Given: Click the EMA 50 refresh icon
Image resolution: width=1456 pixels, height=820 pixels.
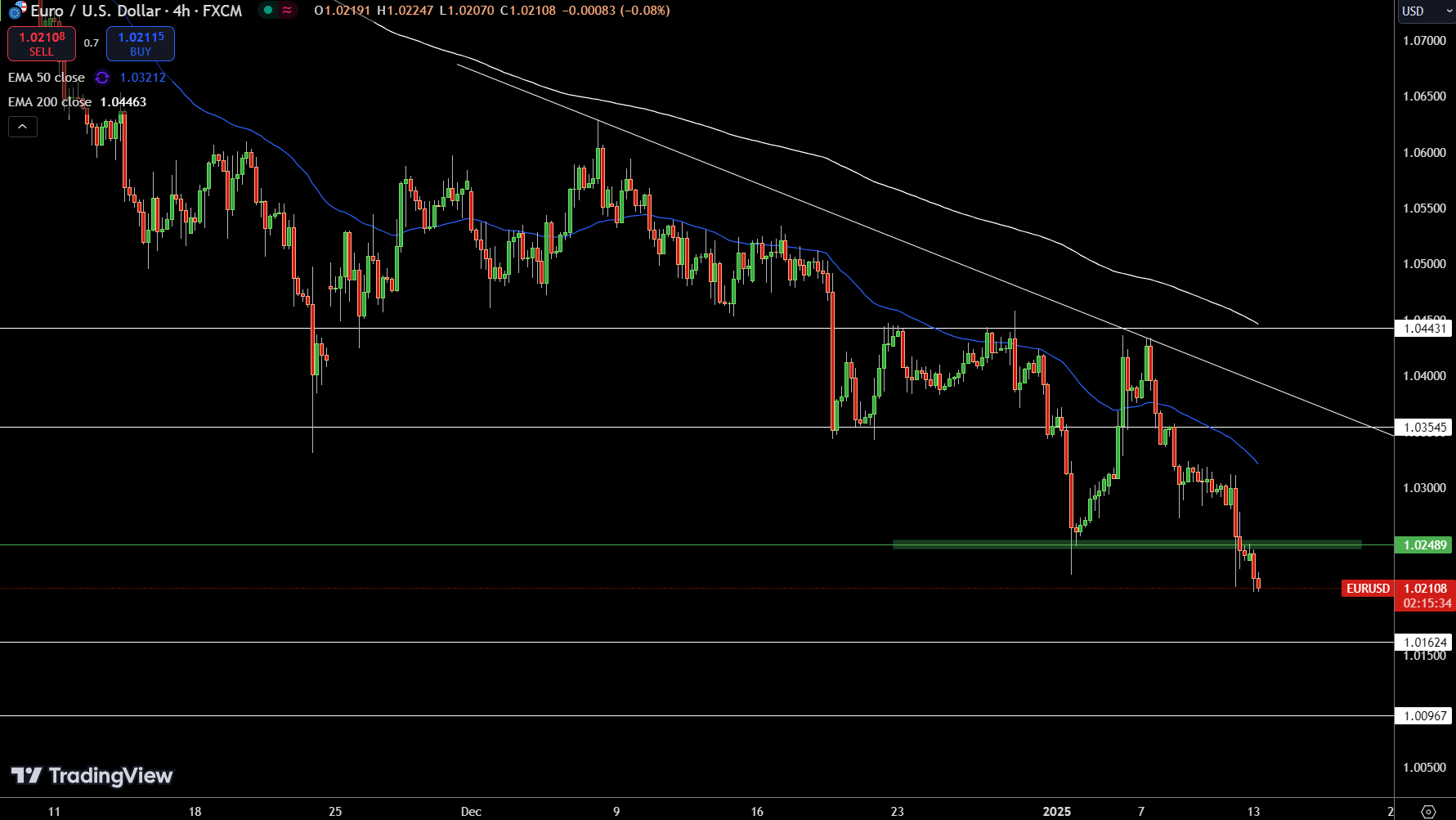Looking at the screenshot, I should pyautogui.click(x=102, y=78).
